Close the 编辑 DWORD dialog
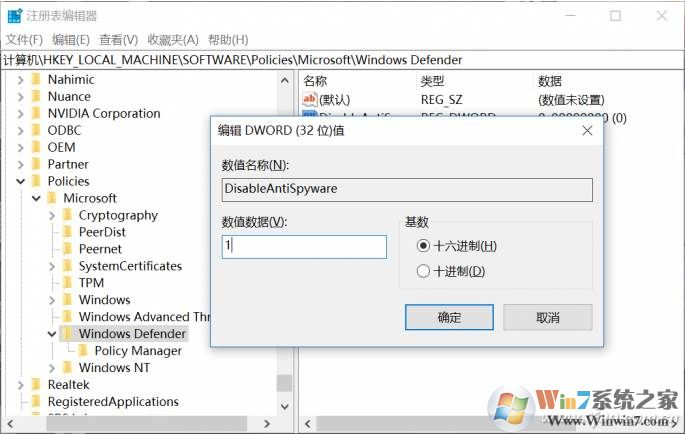The height and width of the screenshot is (435, 685). [x=588, y=131]
